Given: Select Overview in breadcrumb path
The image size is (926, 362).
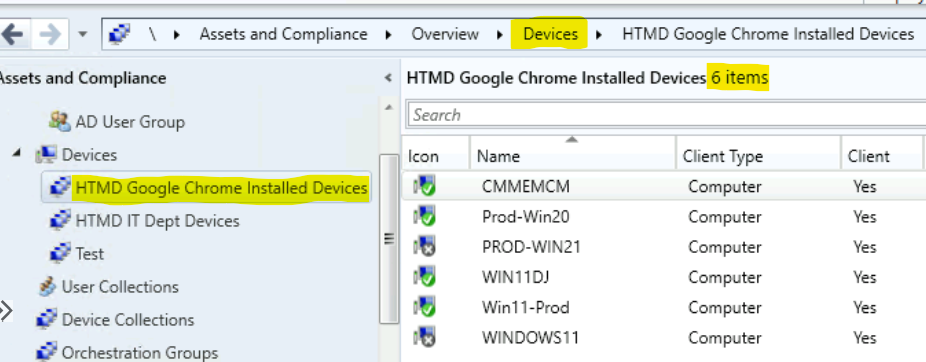Looking at the screenshot, I should pos(445,34).
